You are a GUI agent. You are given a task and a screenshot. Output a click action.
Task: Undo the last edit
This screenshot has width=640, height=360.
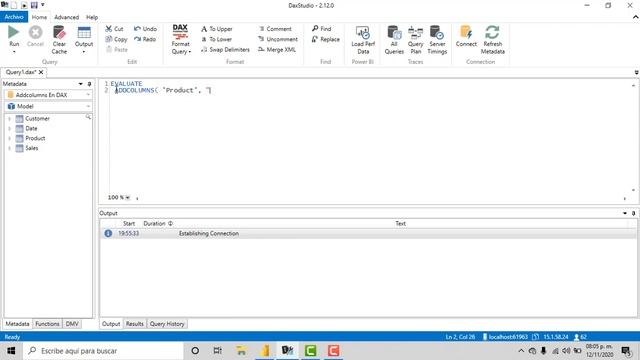pyautogui.click(x=145, y=29)
